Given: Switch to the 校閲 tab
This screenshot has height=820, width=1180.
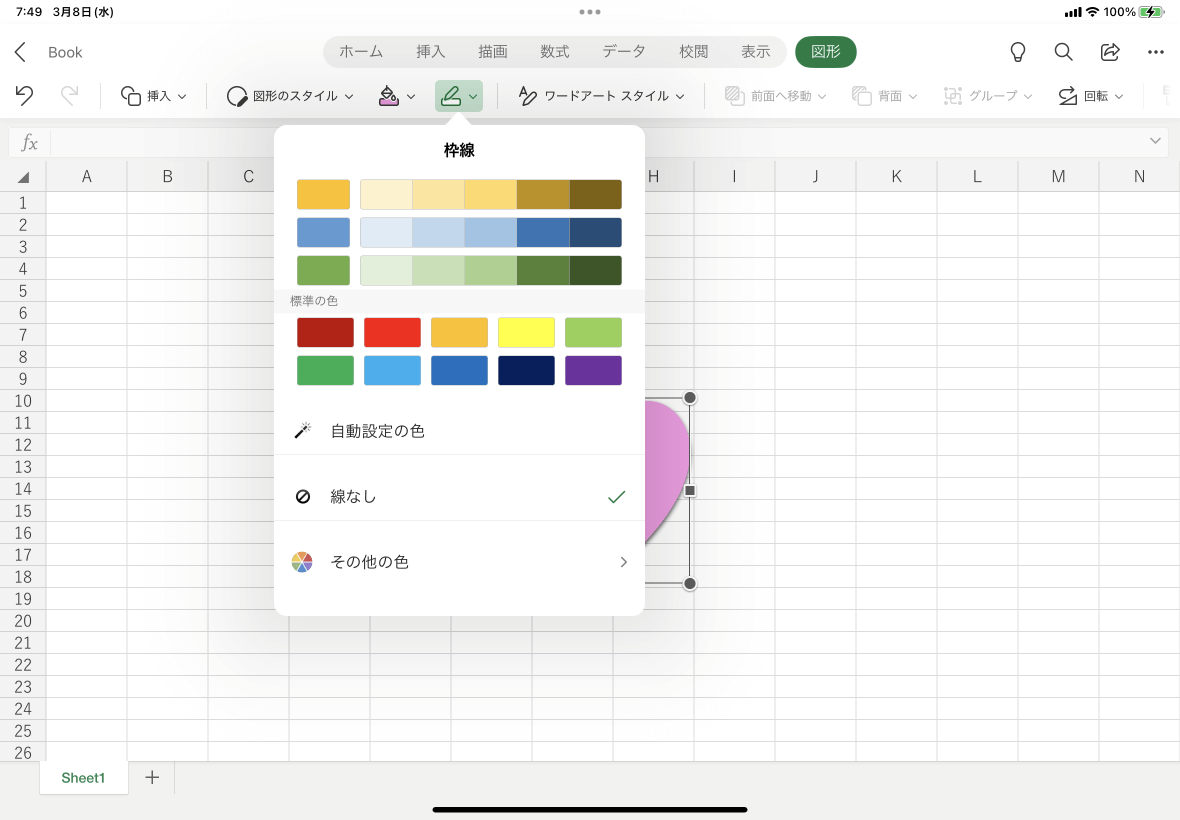Looking at the screenshot, I should point(694,52).
